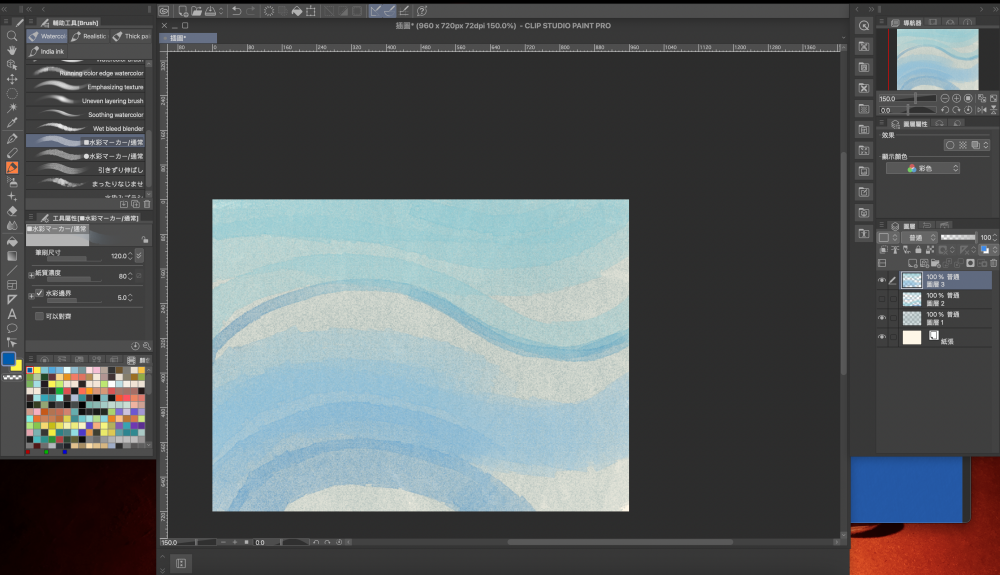Screen dimensions: 1000x575
Task: Open brush size dynamics dropdown button
Action: [139, 255]
